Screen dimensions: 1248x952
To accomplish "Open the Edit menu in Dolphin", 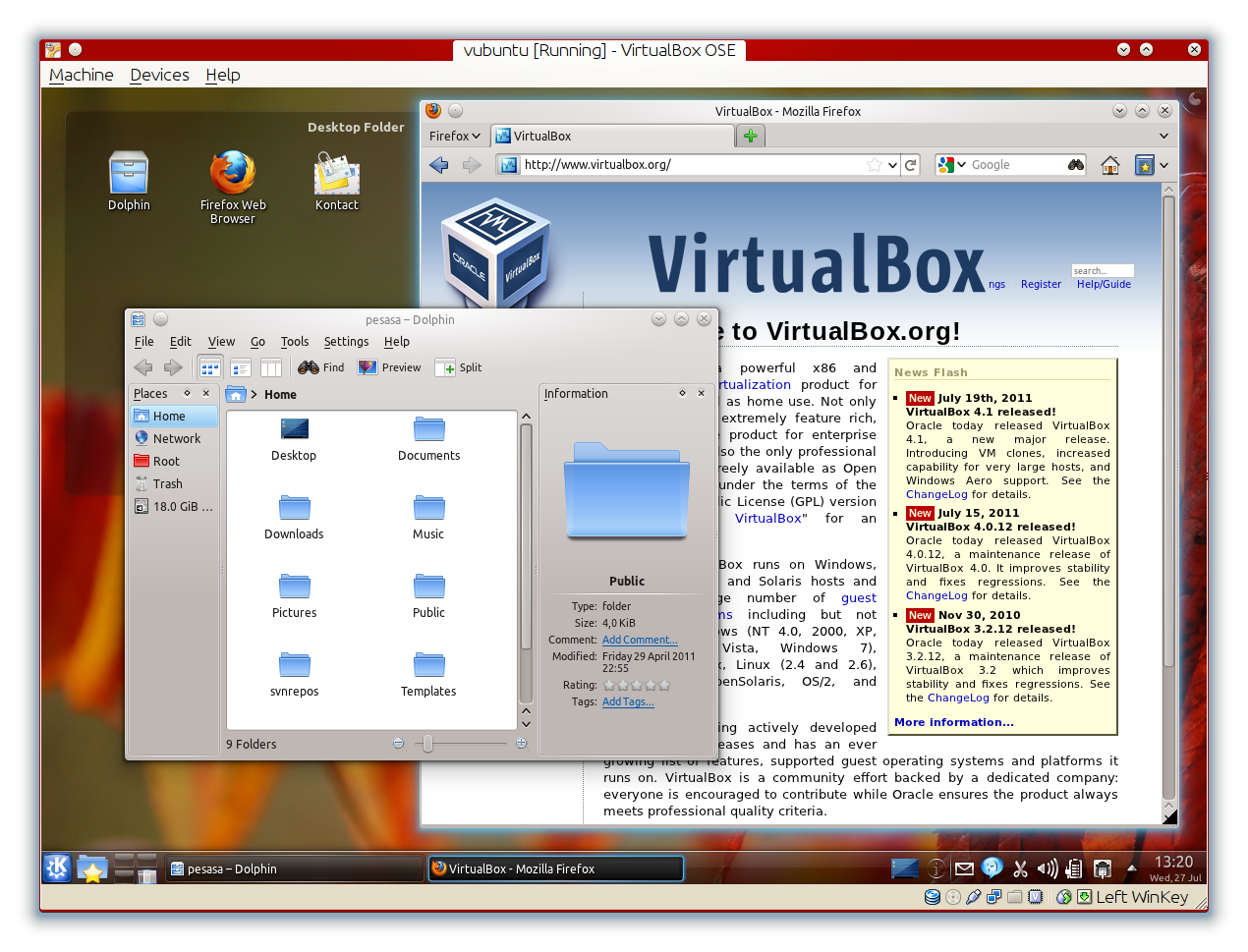I will coord(181,342).
